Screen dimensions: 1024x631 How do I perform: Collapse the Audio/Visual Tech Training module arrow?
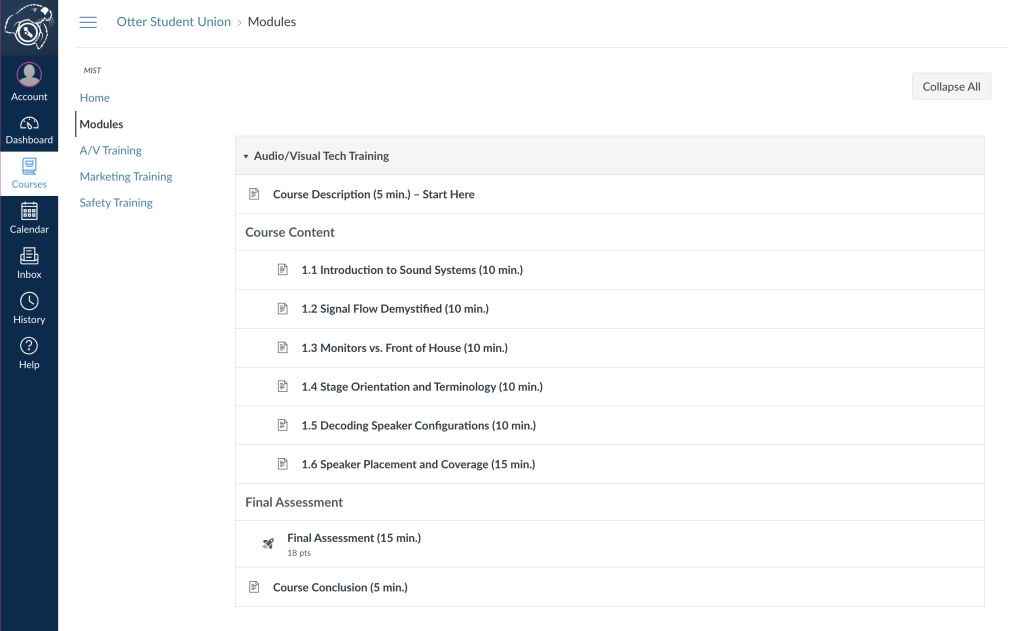pos(246,156)
